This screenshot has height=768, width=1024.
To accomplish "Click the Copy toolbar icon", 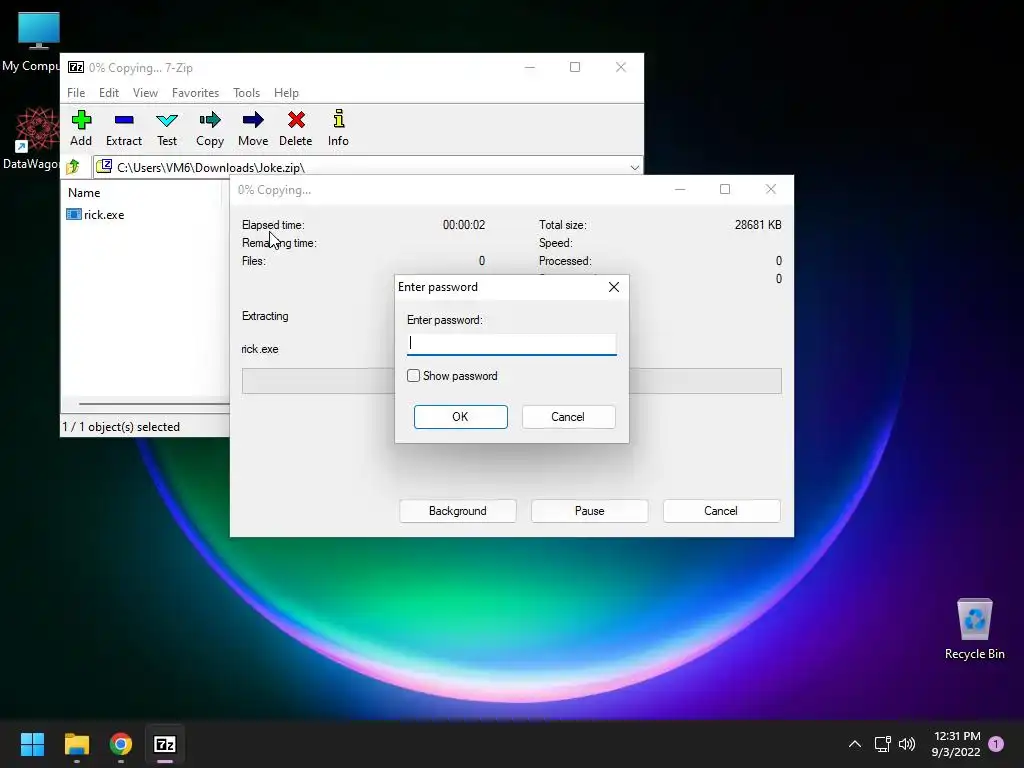I will [210, 128].
